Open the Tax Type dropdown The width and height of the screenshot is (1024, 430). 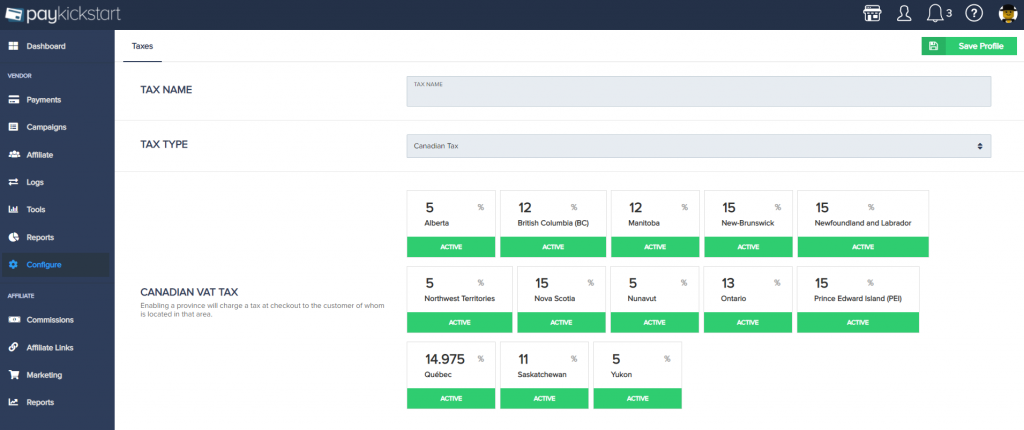pyautogui.click(x=698, y=146)
